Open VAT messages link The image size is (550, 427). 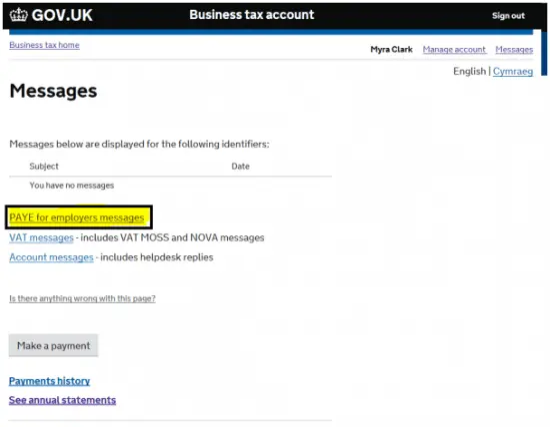coord(41,238)
